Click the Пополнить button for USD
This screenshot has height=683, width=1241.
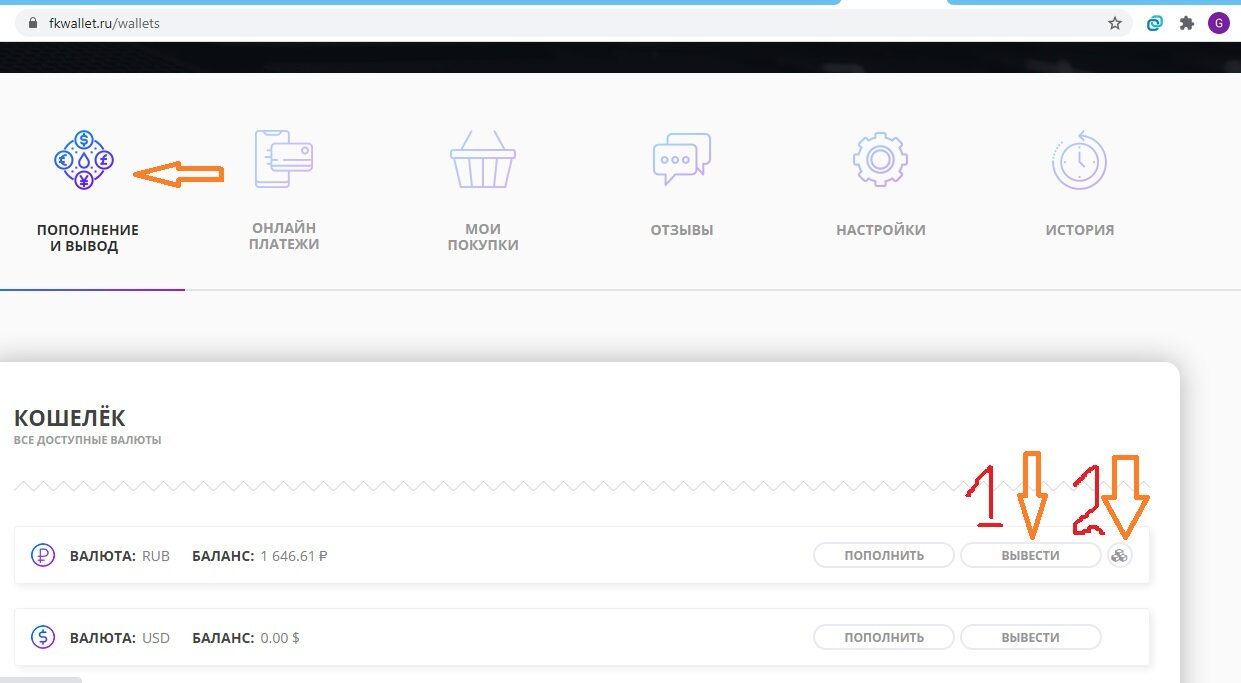point(884,637)
